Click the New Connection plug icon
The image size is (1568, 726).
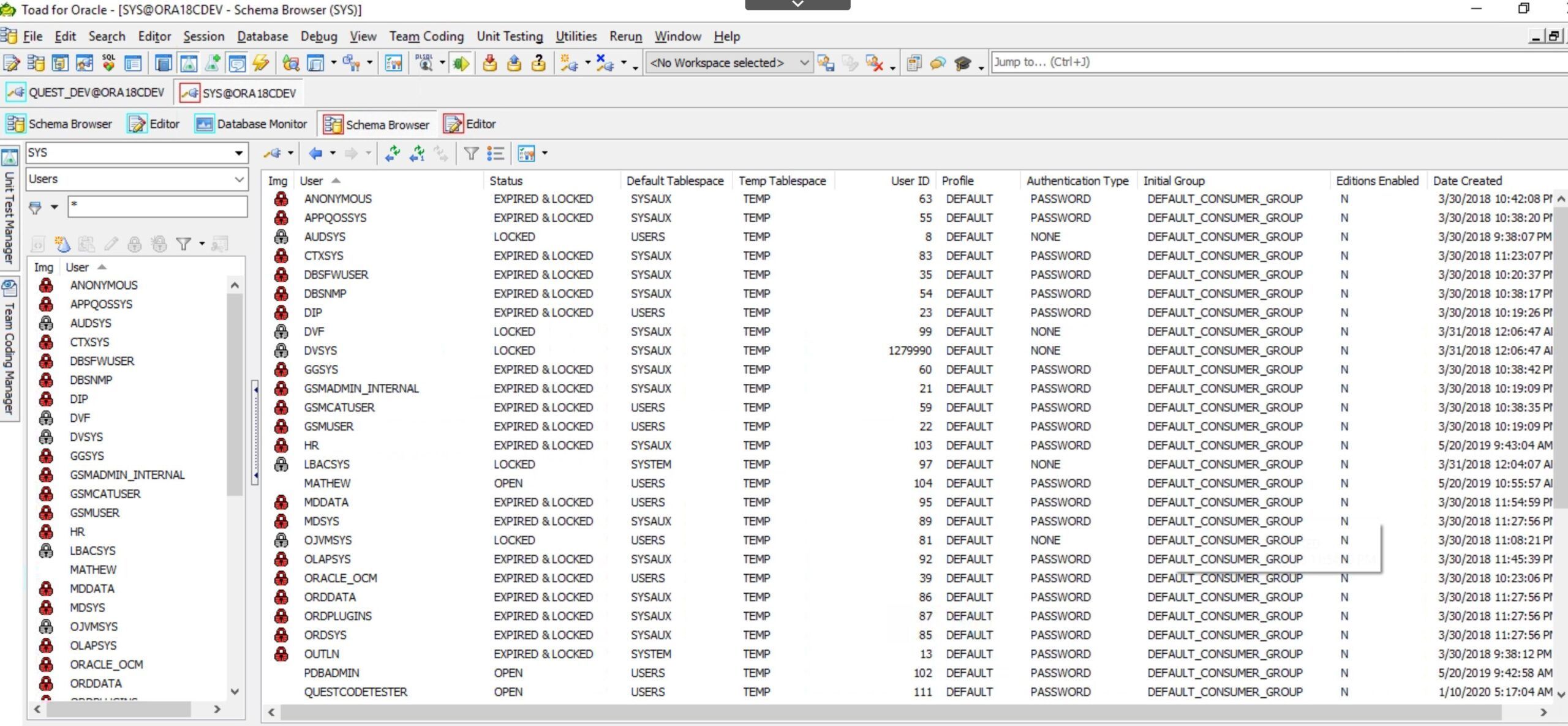570,63
